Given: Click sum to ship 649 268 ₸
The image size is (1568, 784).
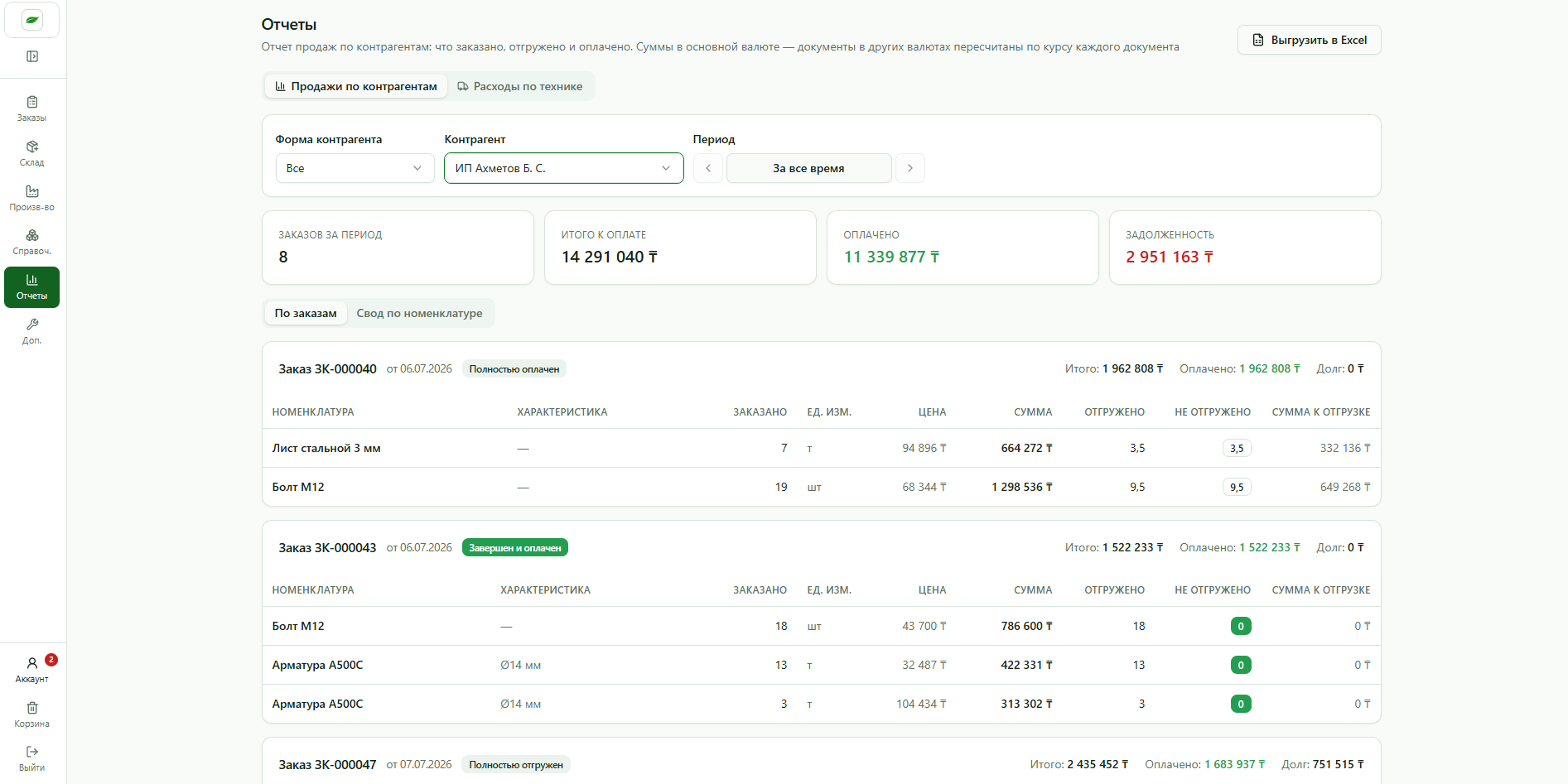Looking at the screenshot, I should tap(1345, 487).
